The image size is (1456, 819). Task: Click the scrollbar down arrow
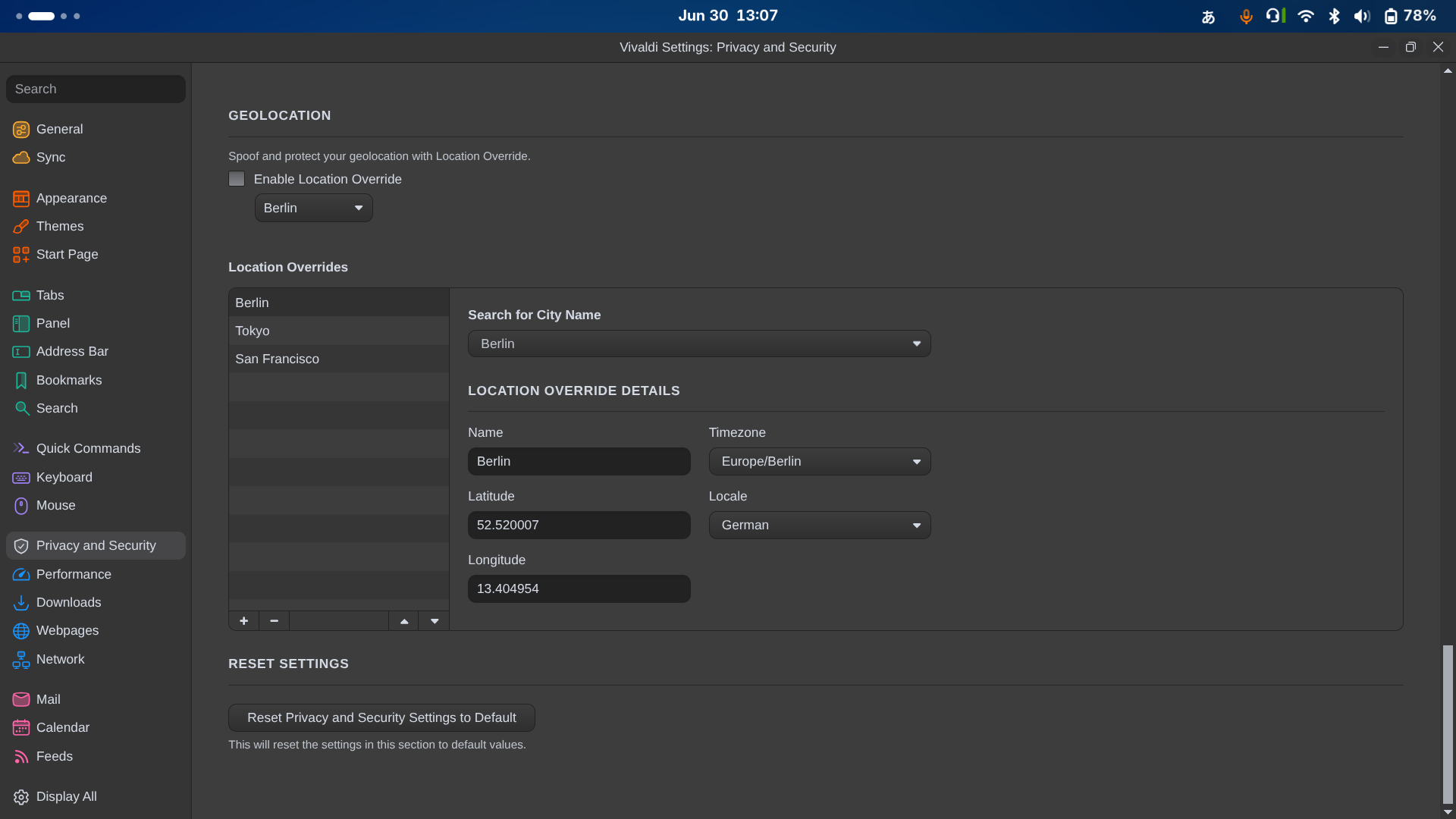click(1448, 812)
